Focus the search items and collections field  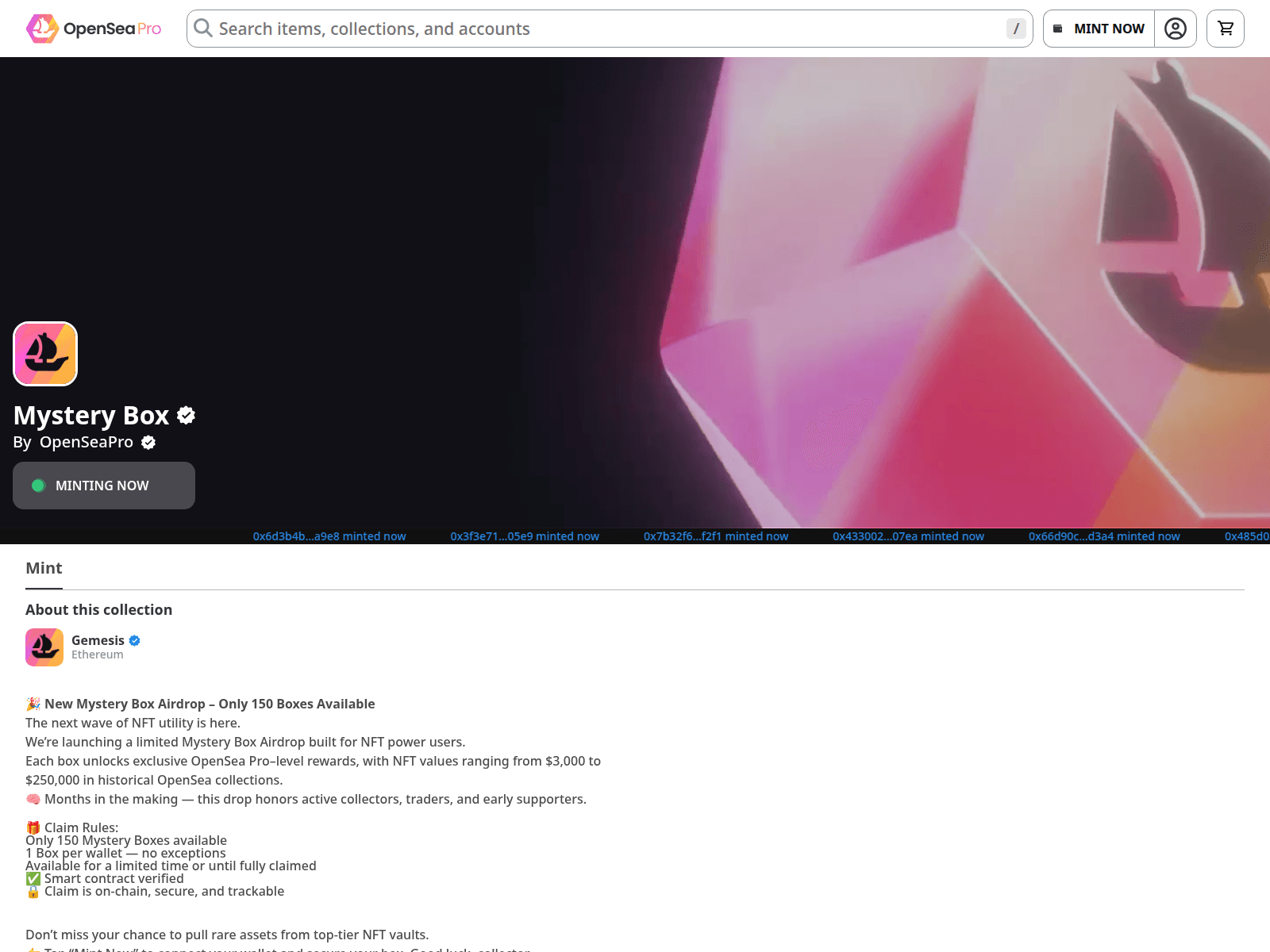pos(610,29)
